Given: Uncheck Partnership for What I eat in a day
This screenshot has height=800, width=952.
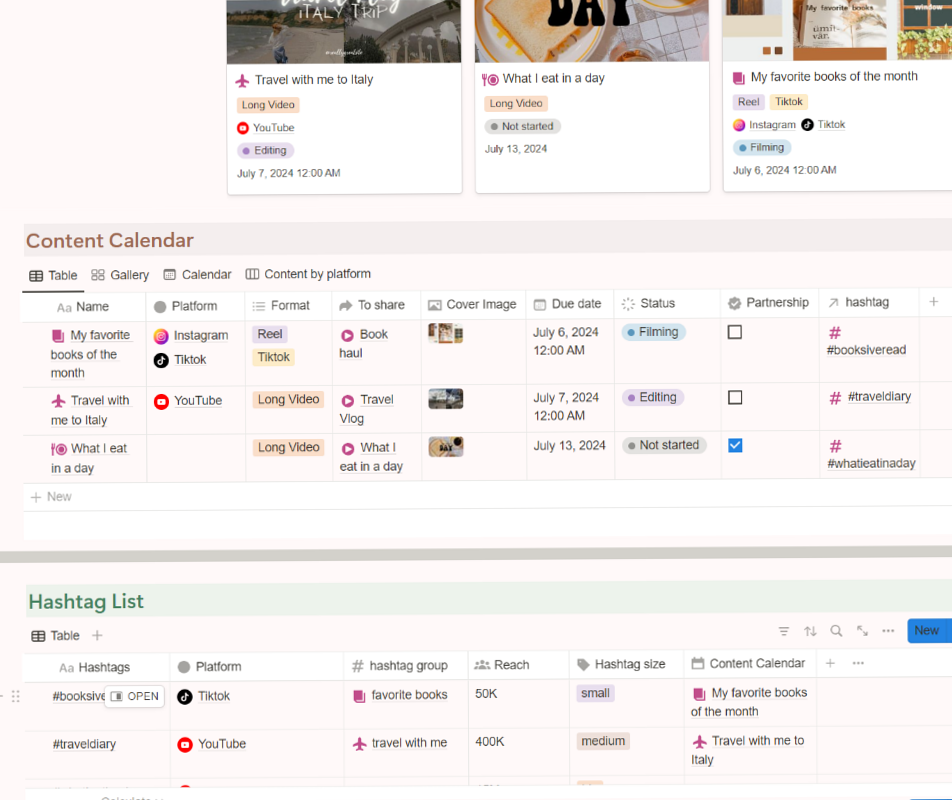Looking at the screenshot, I should [x=735, y=445].
